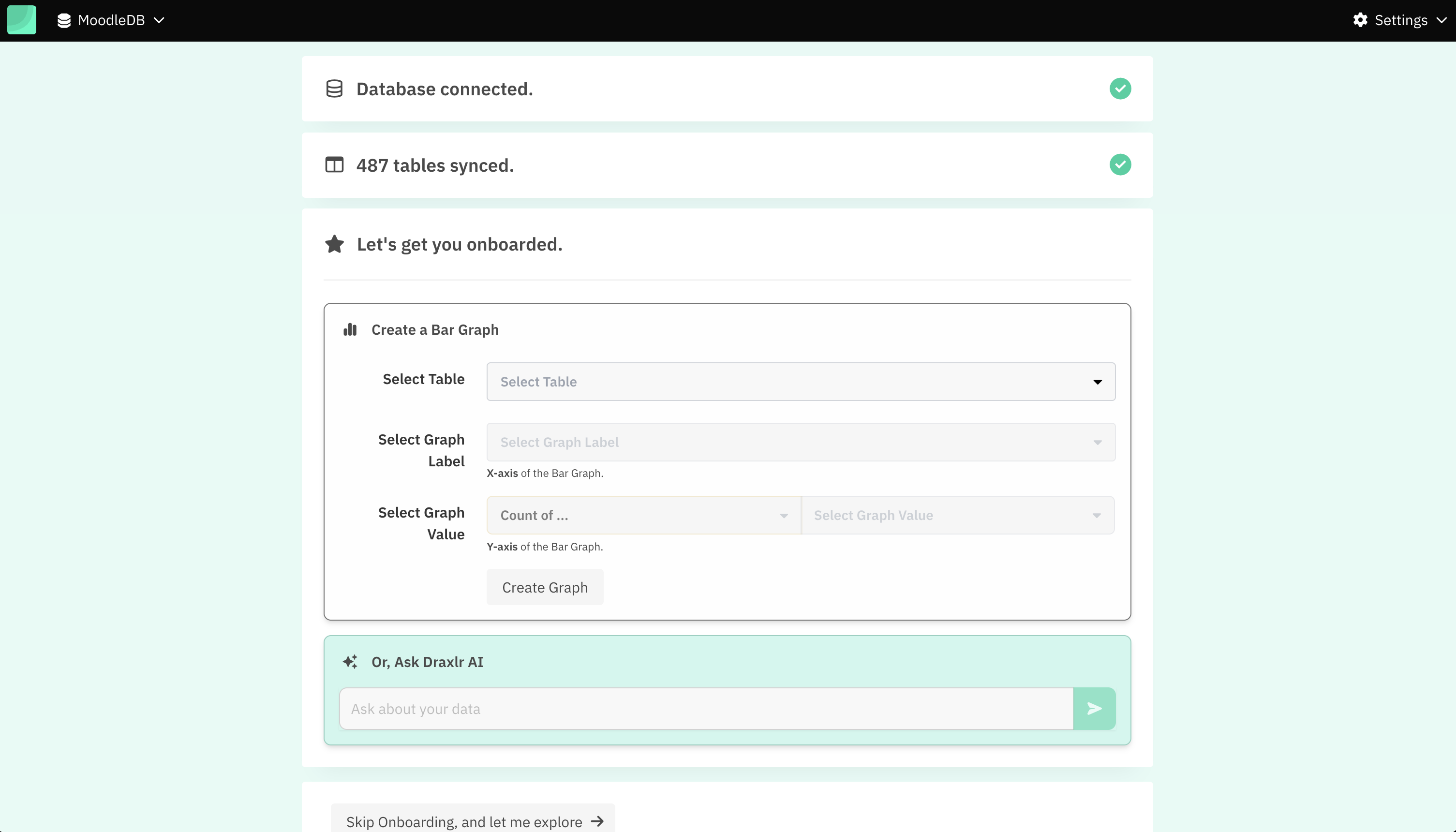
Task: Click the 'Select Graph Value' field label
Action: (x=422, y=523)
